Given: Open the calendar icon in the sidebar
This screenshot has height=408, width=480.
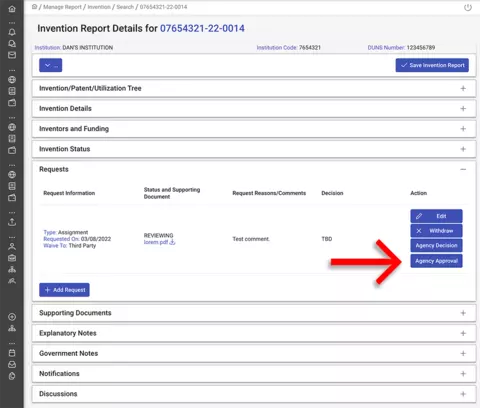Looking at the screenshot, I should pyautogui.click(x=12, y=353).
